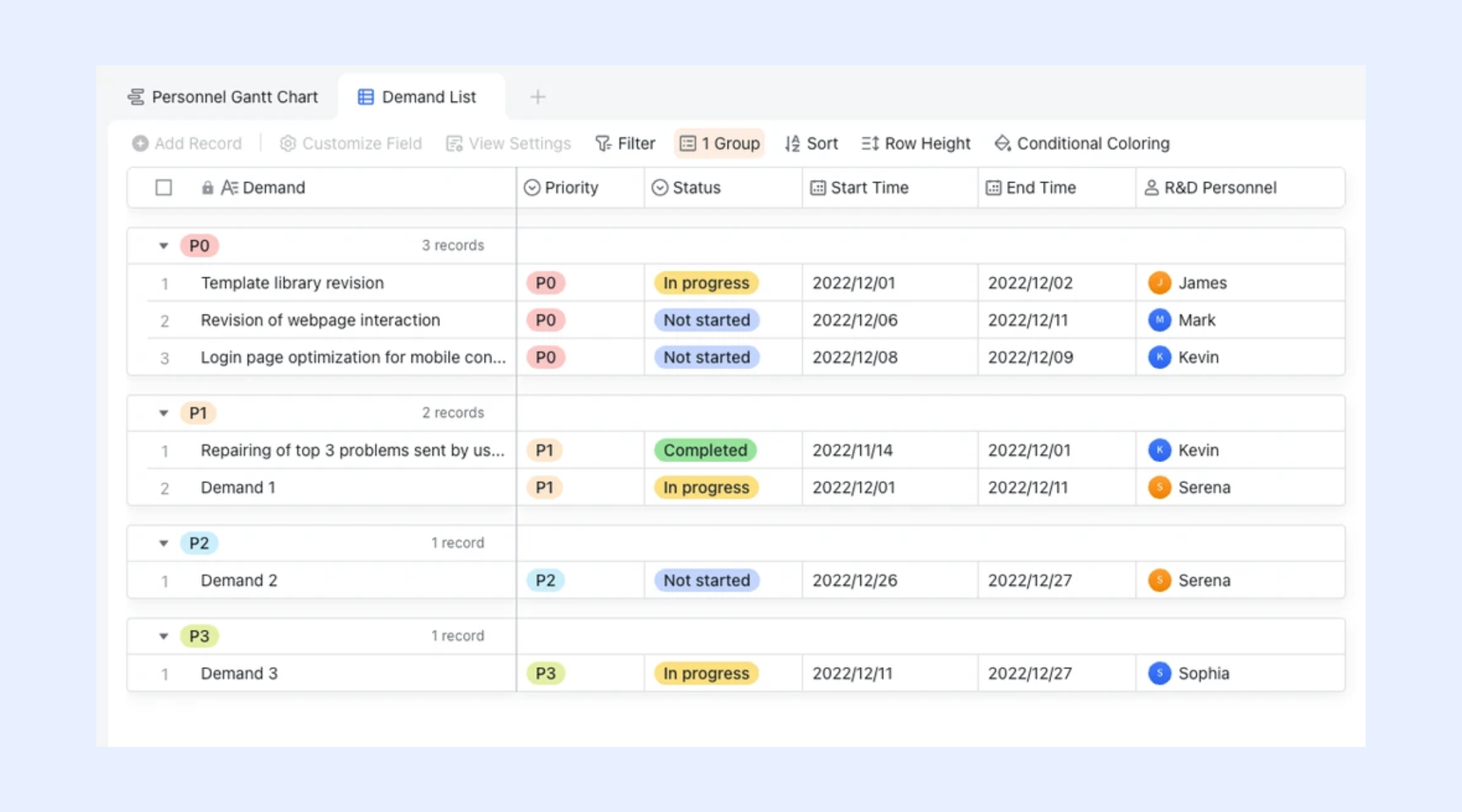Collapse the P0 group
Screen dimensions: 1462x812
tap(163, 246)
